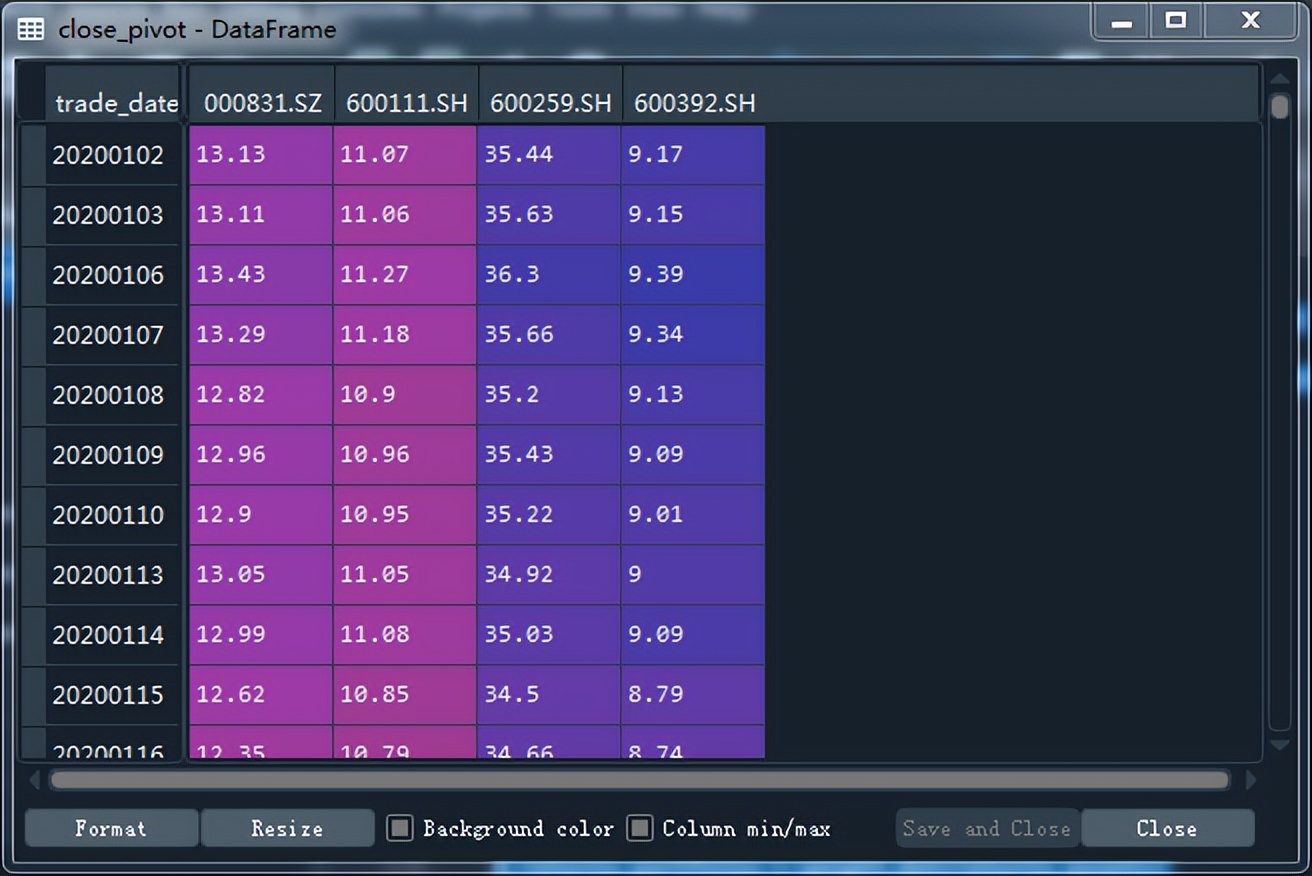The height and width of the screenshot is (876, 1312).
Task: Click cell 9.09 in row 20200109
Action: [693, 455]
